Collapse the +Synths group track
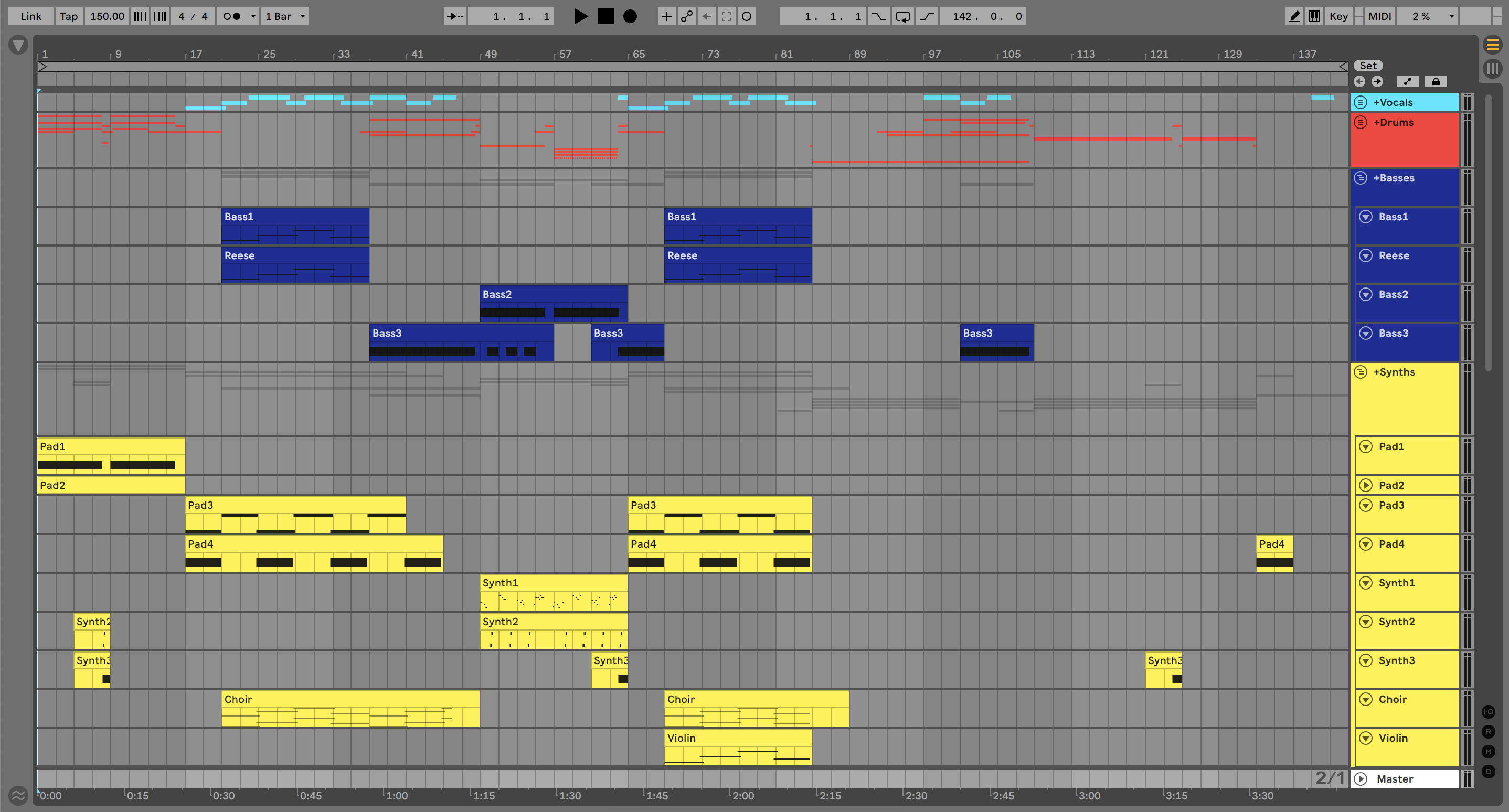 [1361, 372]
